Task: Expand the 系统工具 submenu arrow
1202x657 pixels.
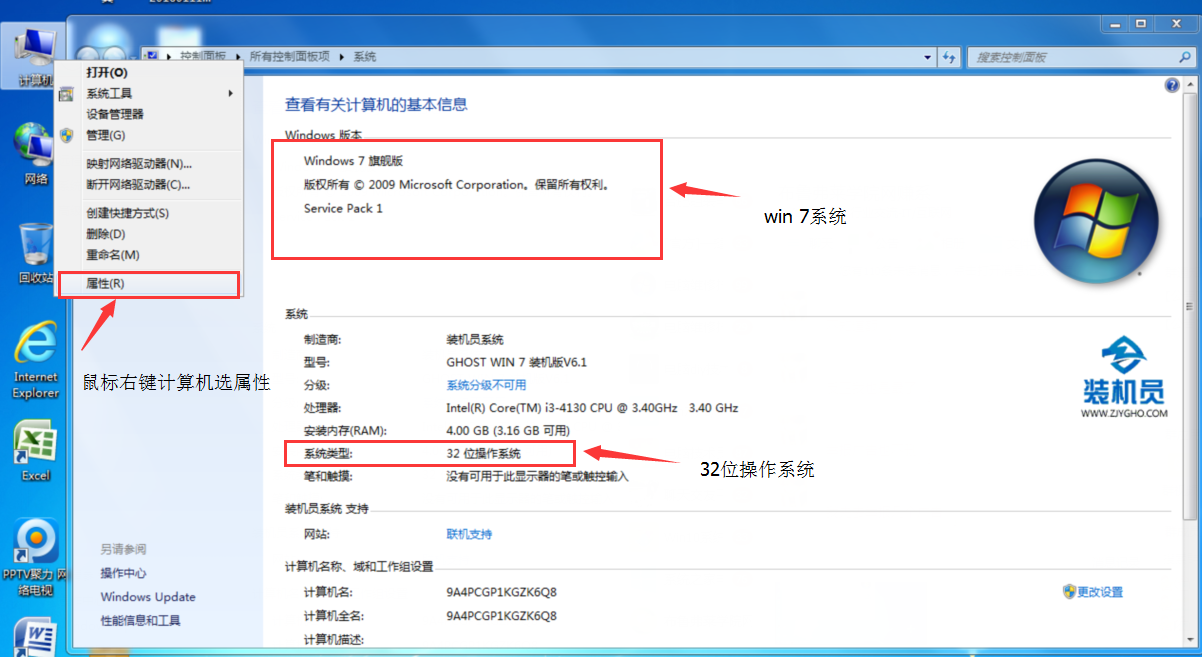Action: point(230,93)
